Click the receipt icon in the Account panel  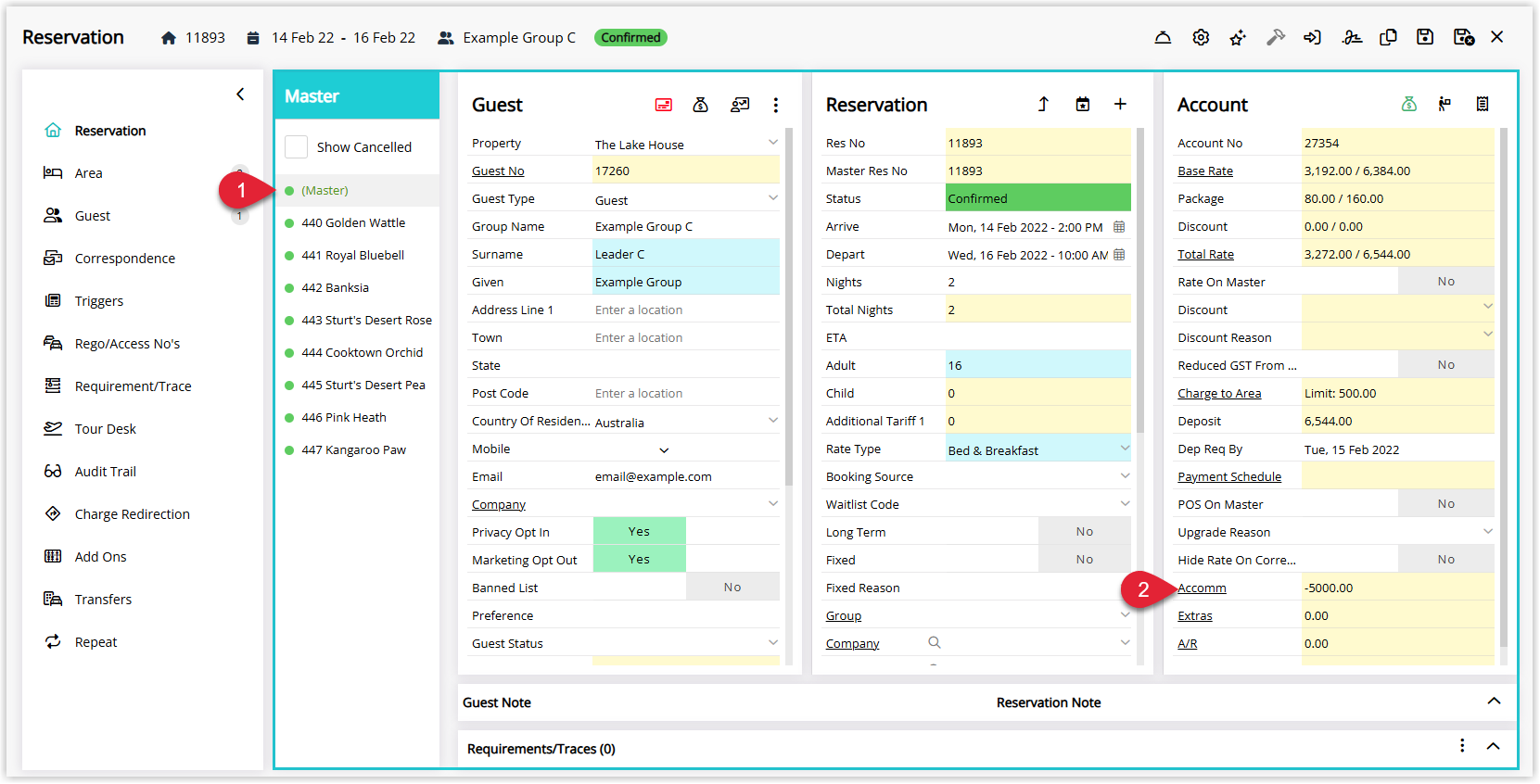click(1483, 105)
